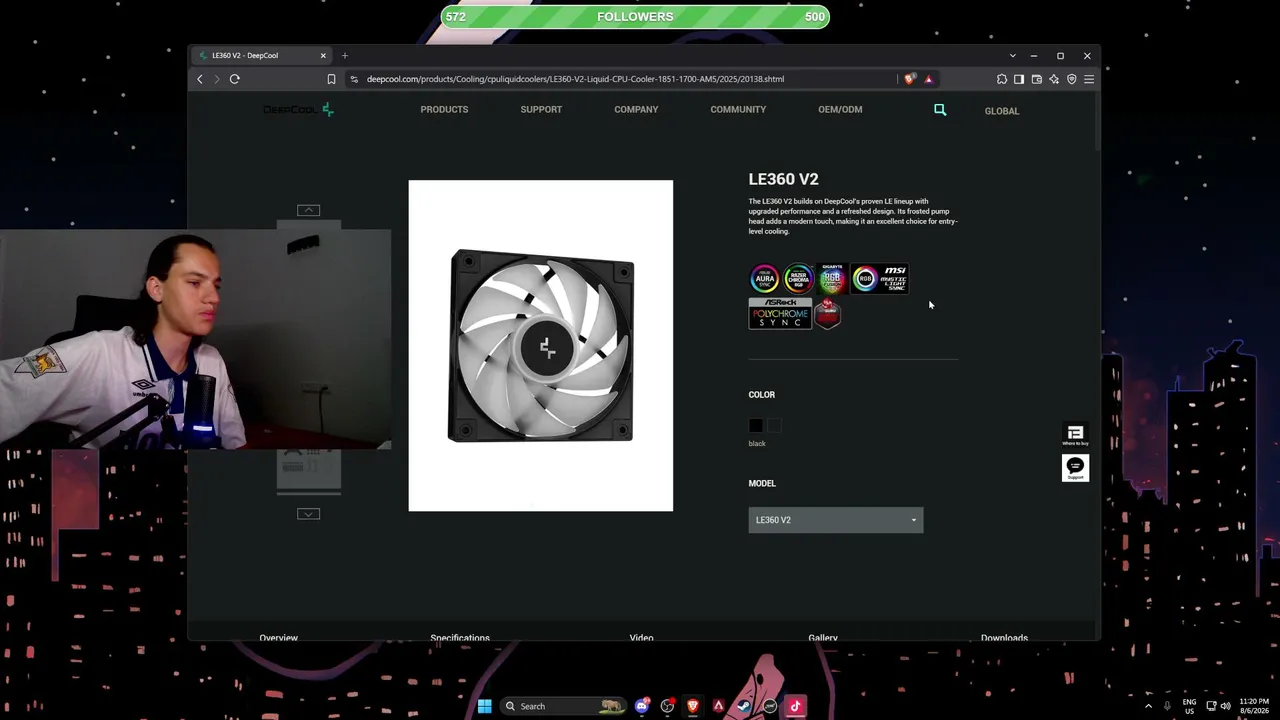The image size is (1280, 720).
Task: Open the tab search chevron in title bar
Action: [x=1012, y=56]
